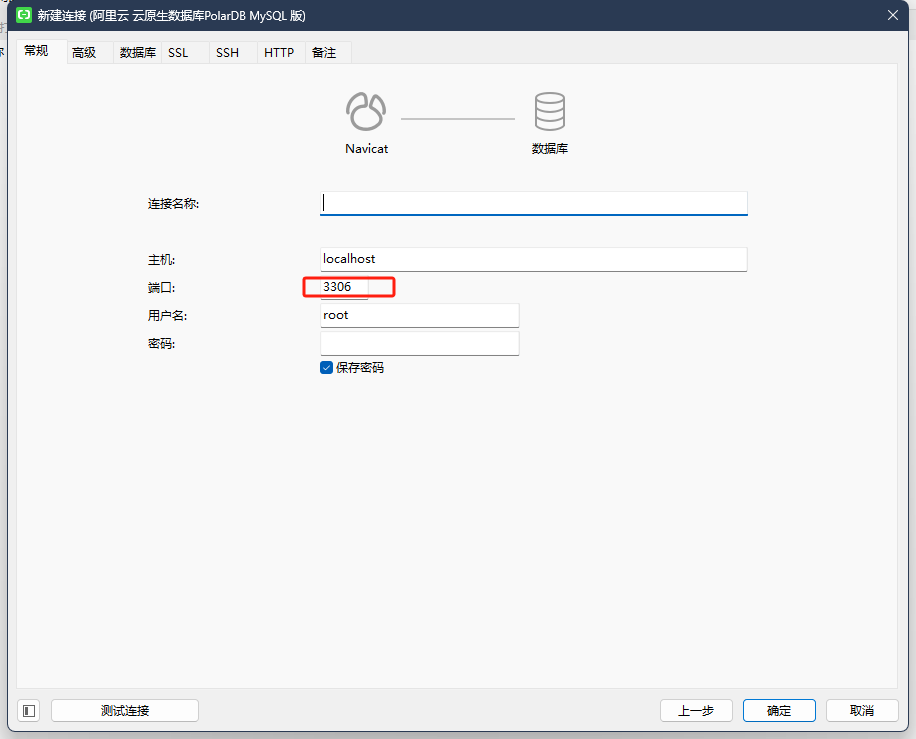Click the 测试连接 button

pyautogui.click(x=124, y=710)
